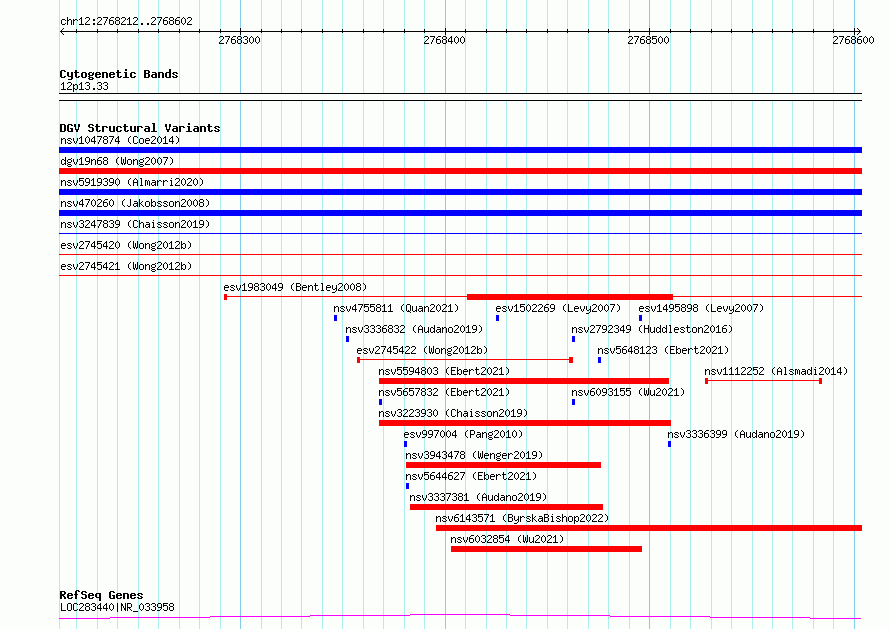Click the small blue marker under nsv4755811

[x=335, y=318]
